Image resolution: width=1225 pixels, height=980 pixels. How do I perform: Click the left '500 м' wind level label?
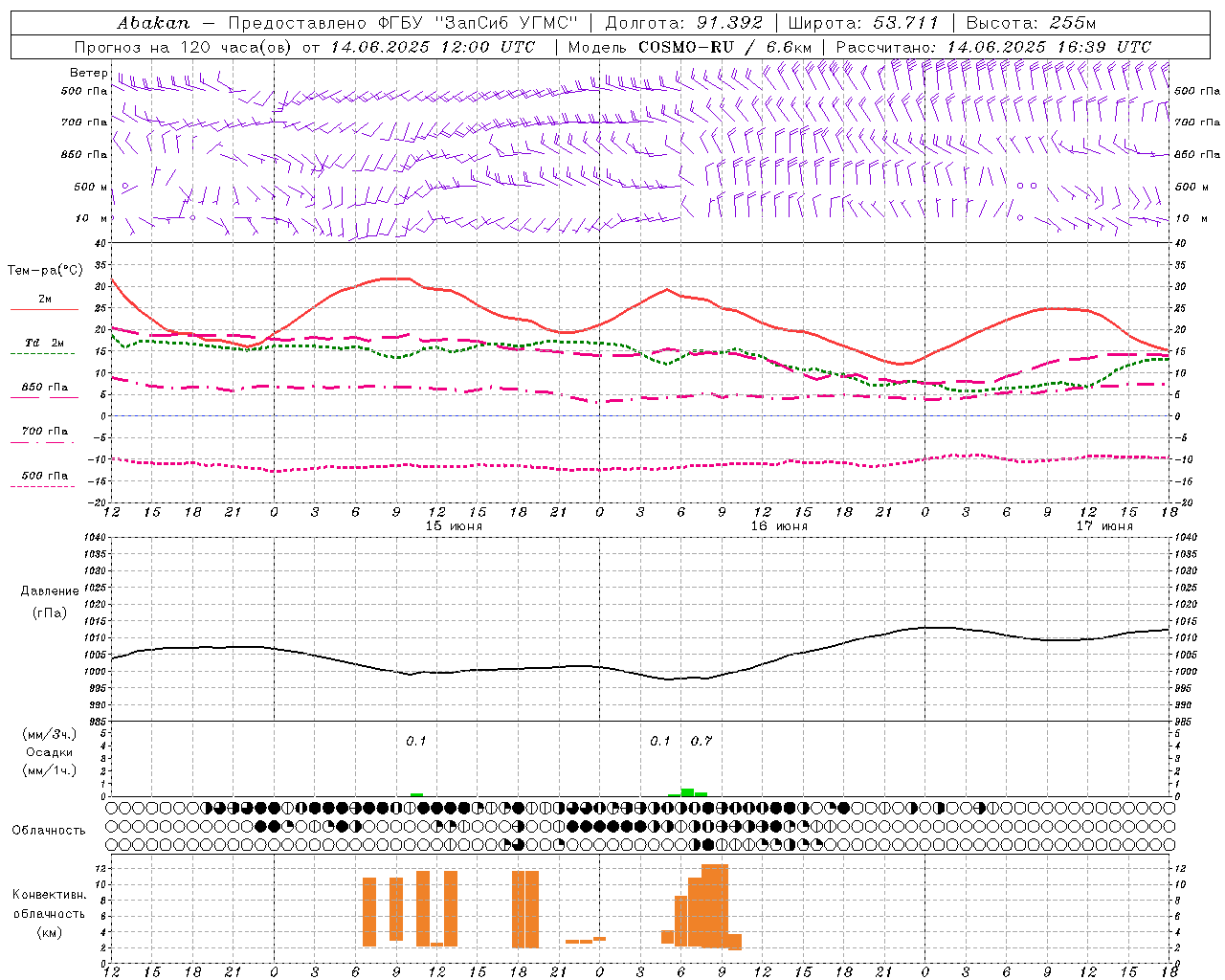[91, 188]
